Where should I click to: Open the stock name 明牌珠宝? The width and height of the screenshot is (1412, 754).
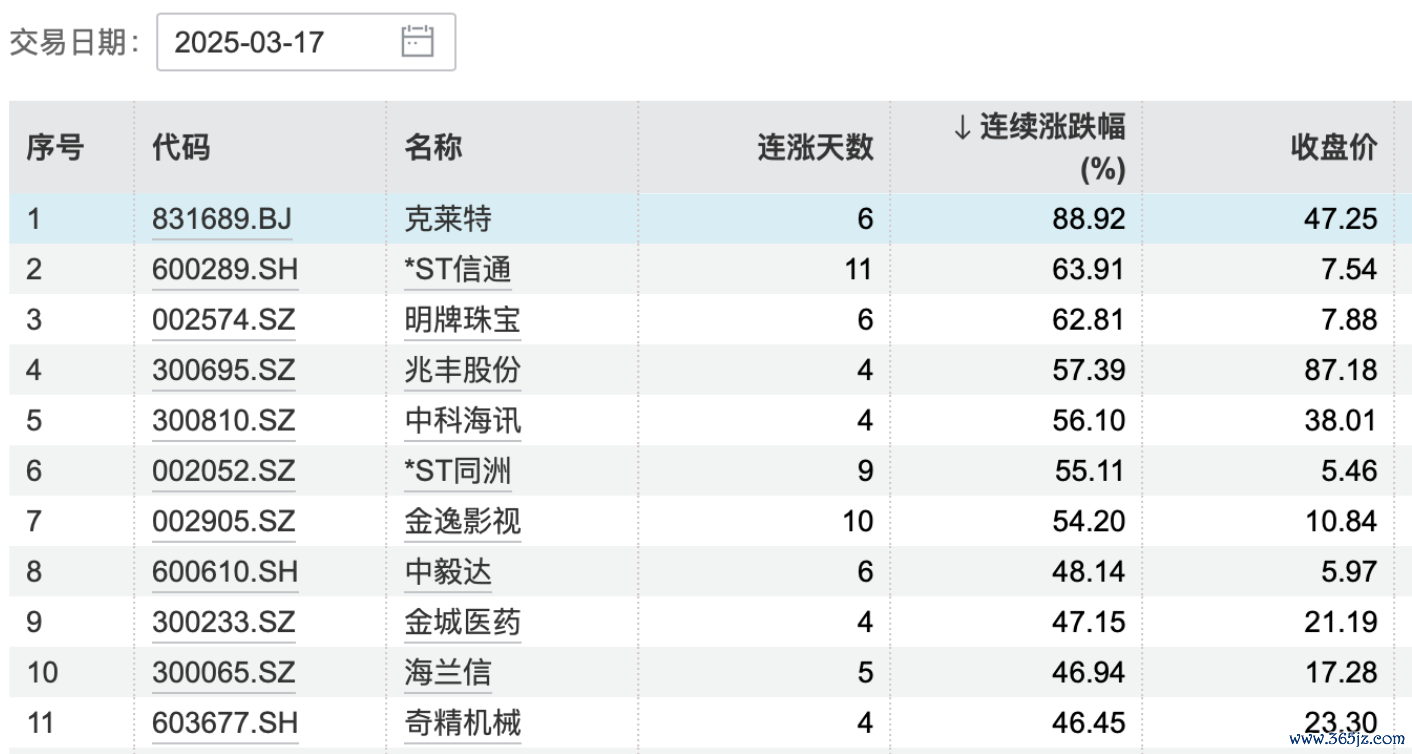(x=462, y=320)
